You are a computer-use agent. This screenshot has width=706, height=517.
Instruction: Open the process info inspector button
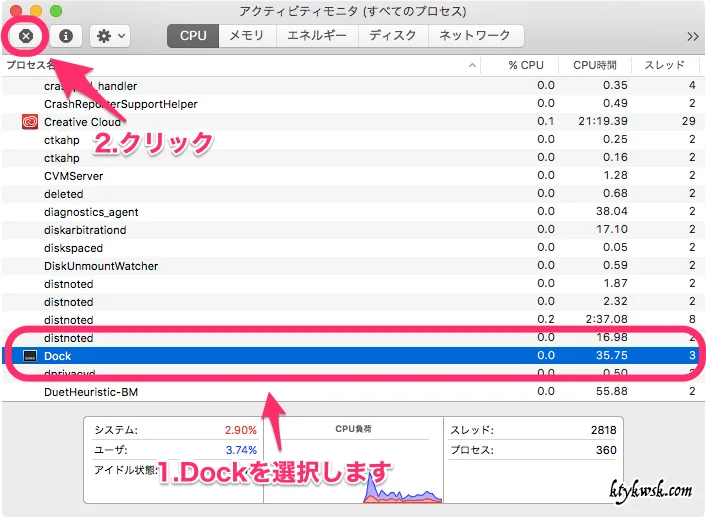point(66,36)
